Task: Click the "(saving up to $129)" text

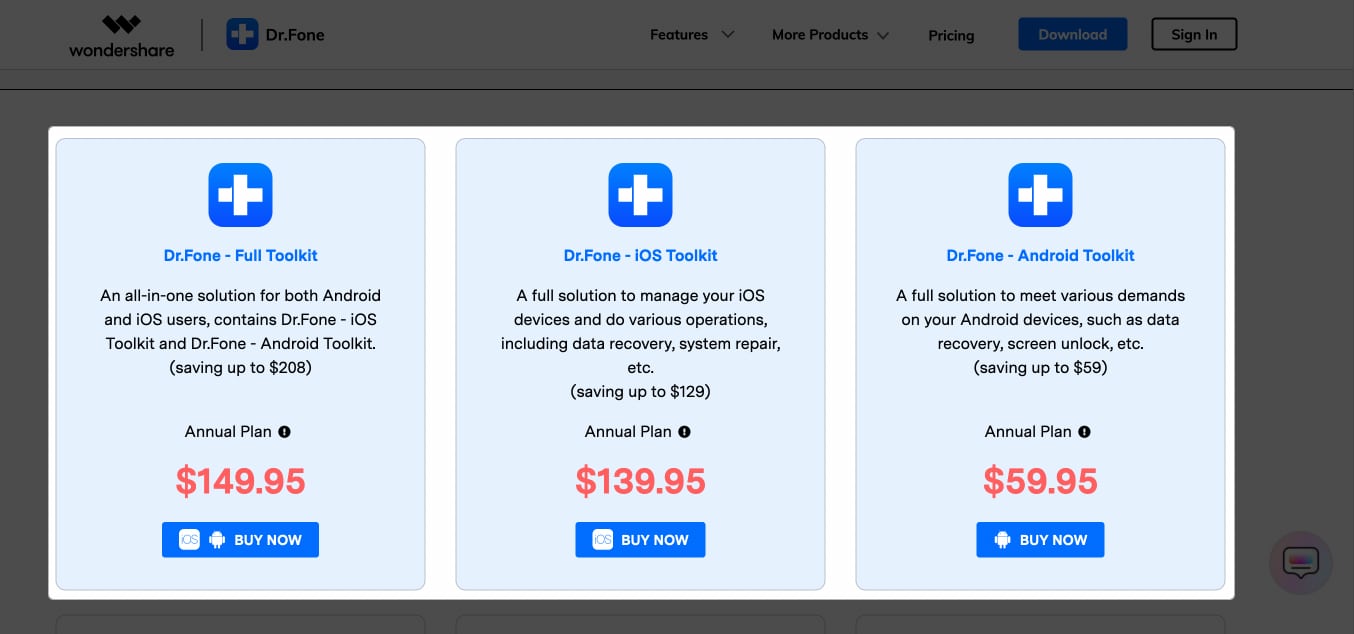Action: 640,392
